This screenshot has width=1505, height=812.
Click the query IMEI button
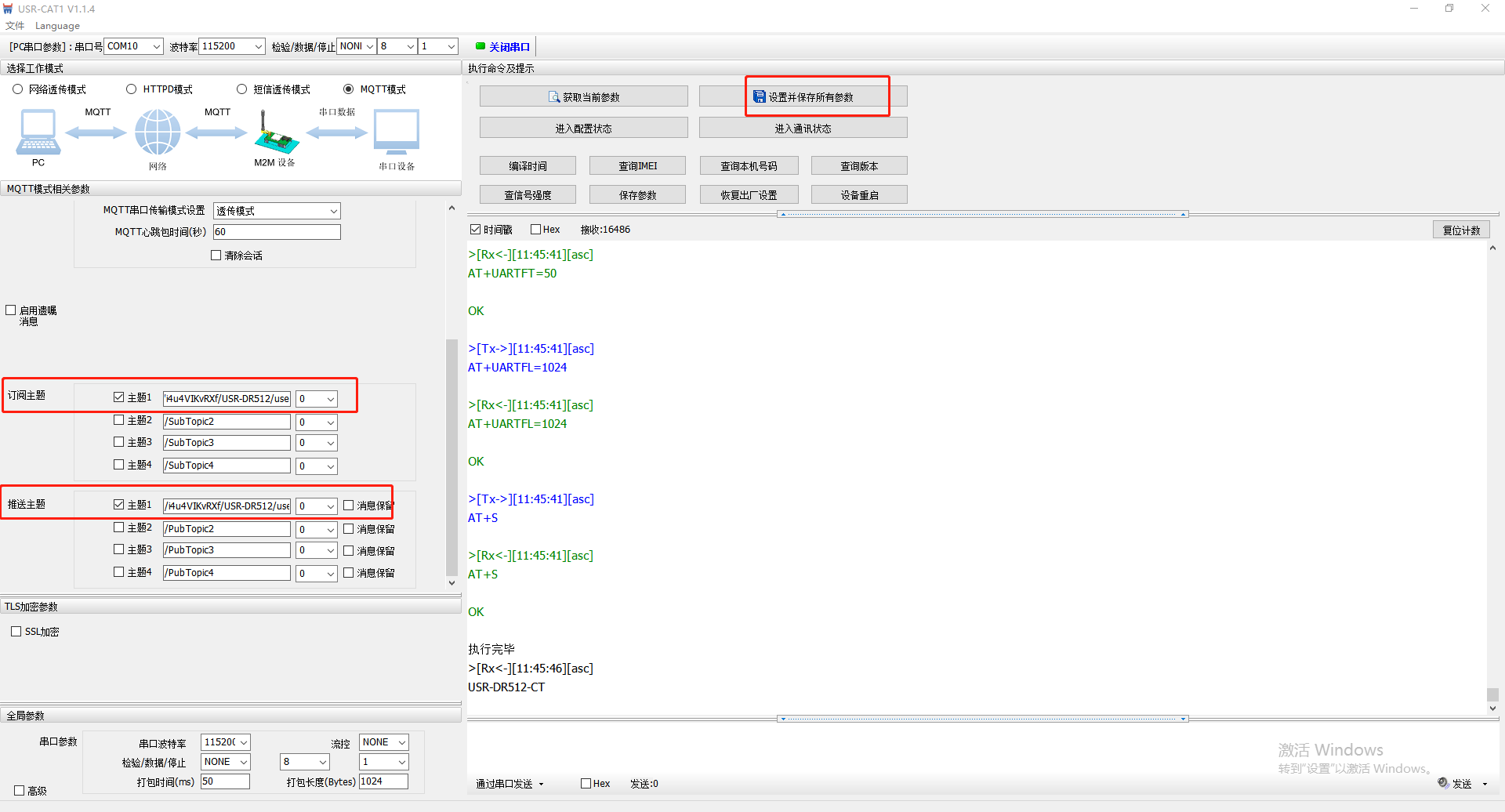tap(637, 166)
